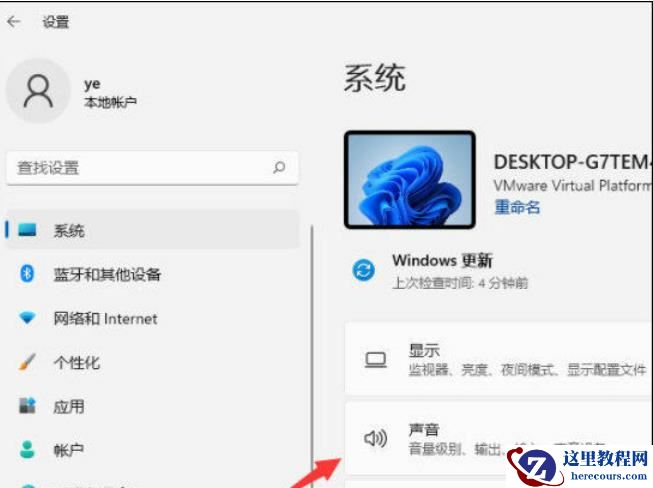Click the VMware Virtual Platform text
Viewport: 653px width, 488px height.
[x=573, y=185]
